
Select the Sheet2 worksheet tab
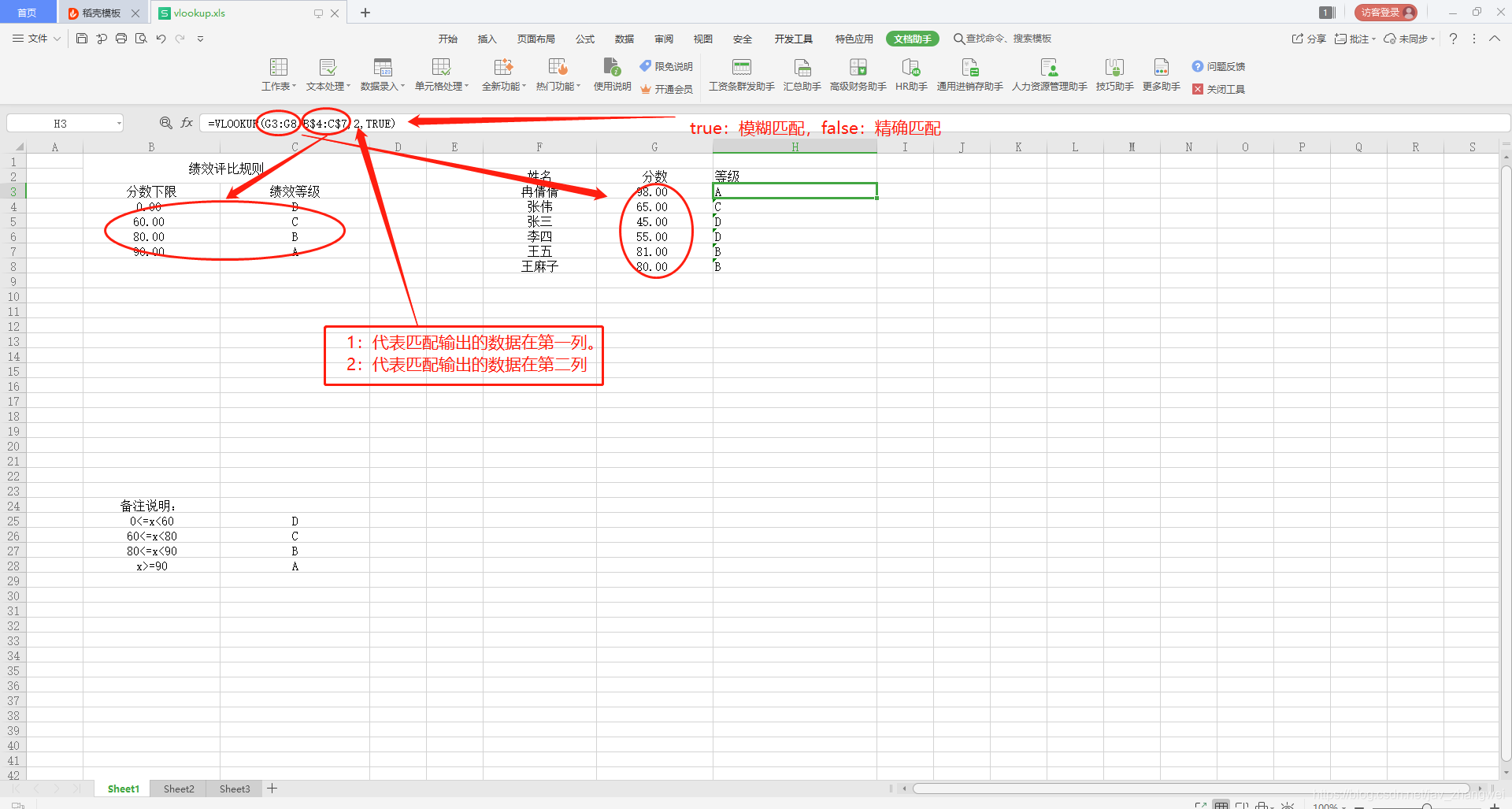point(179,789)
